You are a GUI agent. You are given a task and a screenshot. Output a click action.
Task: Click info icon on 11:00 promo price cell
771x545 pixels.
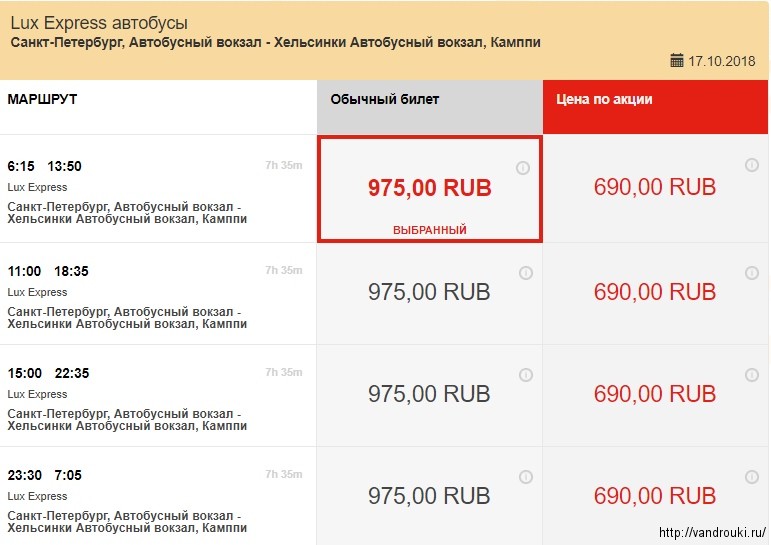tap(752, 273)
